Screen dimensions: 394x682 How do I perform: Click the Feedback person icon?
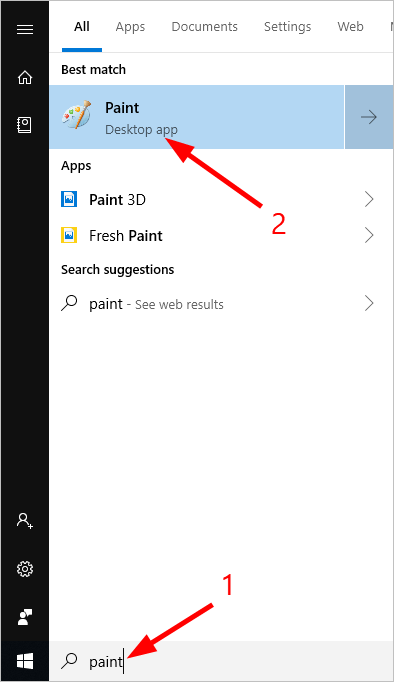pyautogui.click(x=25, y=617)
